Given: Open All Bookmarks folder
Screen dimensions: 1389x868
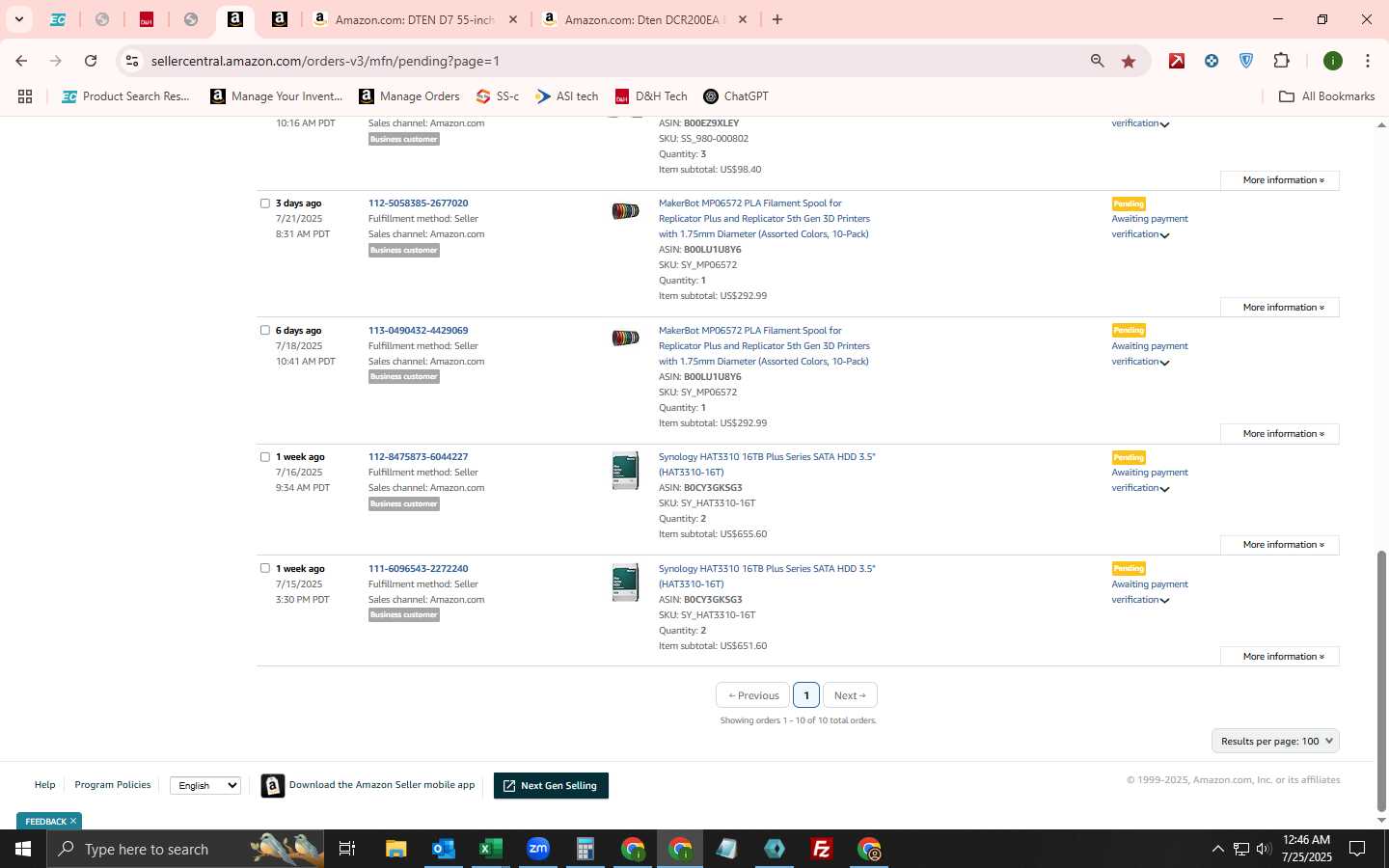Looking at the screenshot, I should [x=1326, y=96].
